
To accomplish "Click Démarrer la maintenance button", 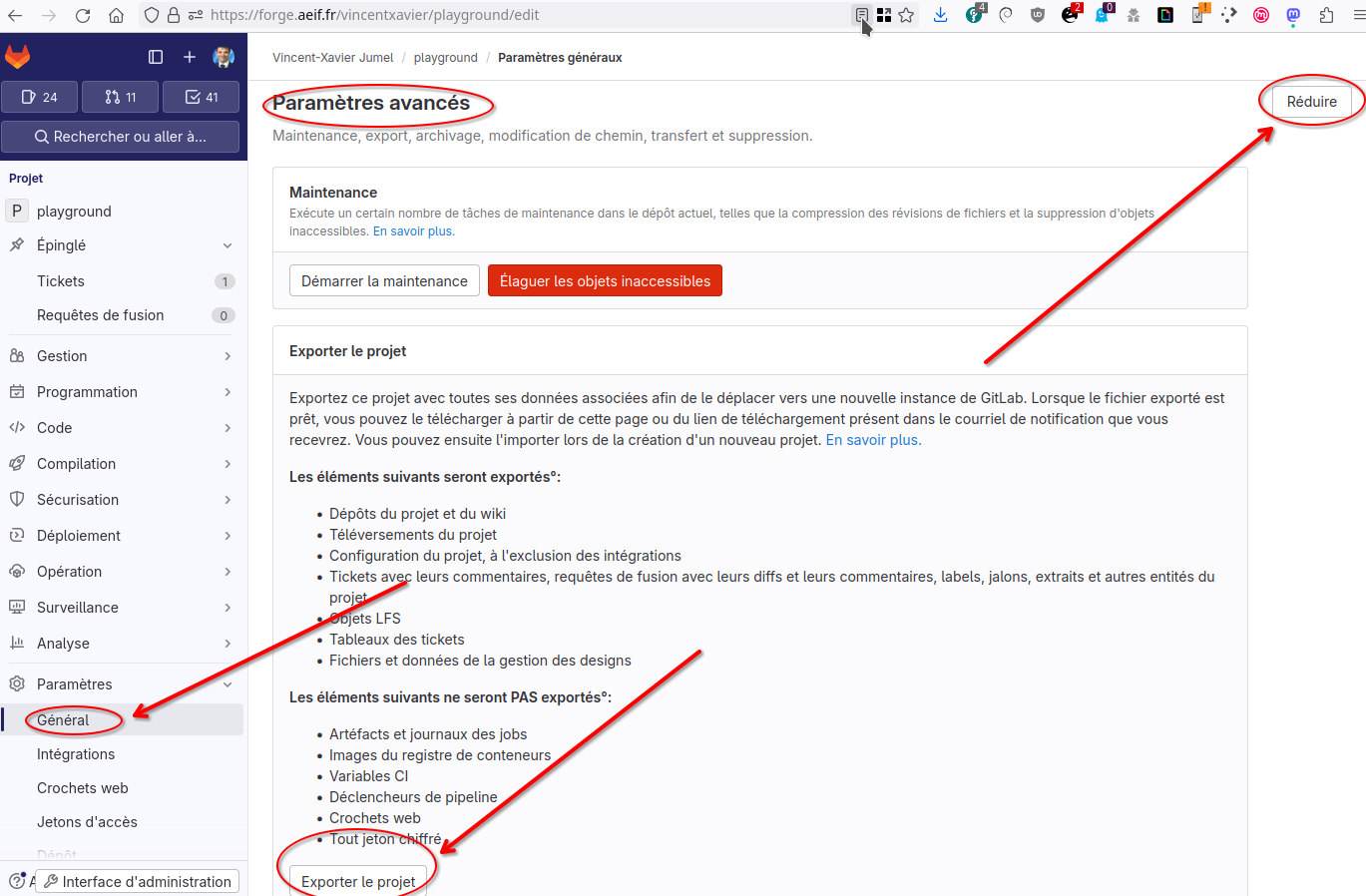I will click(384, 281).
